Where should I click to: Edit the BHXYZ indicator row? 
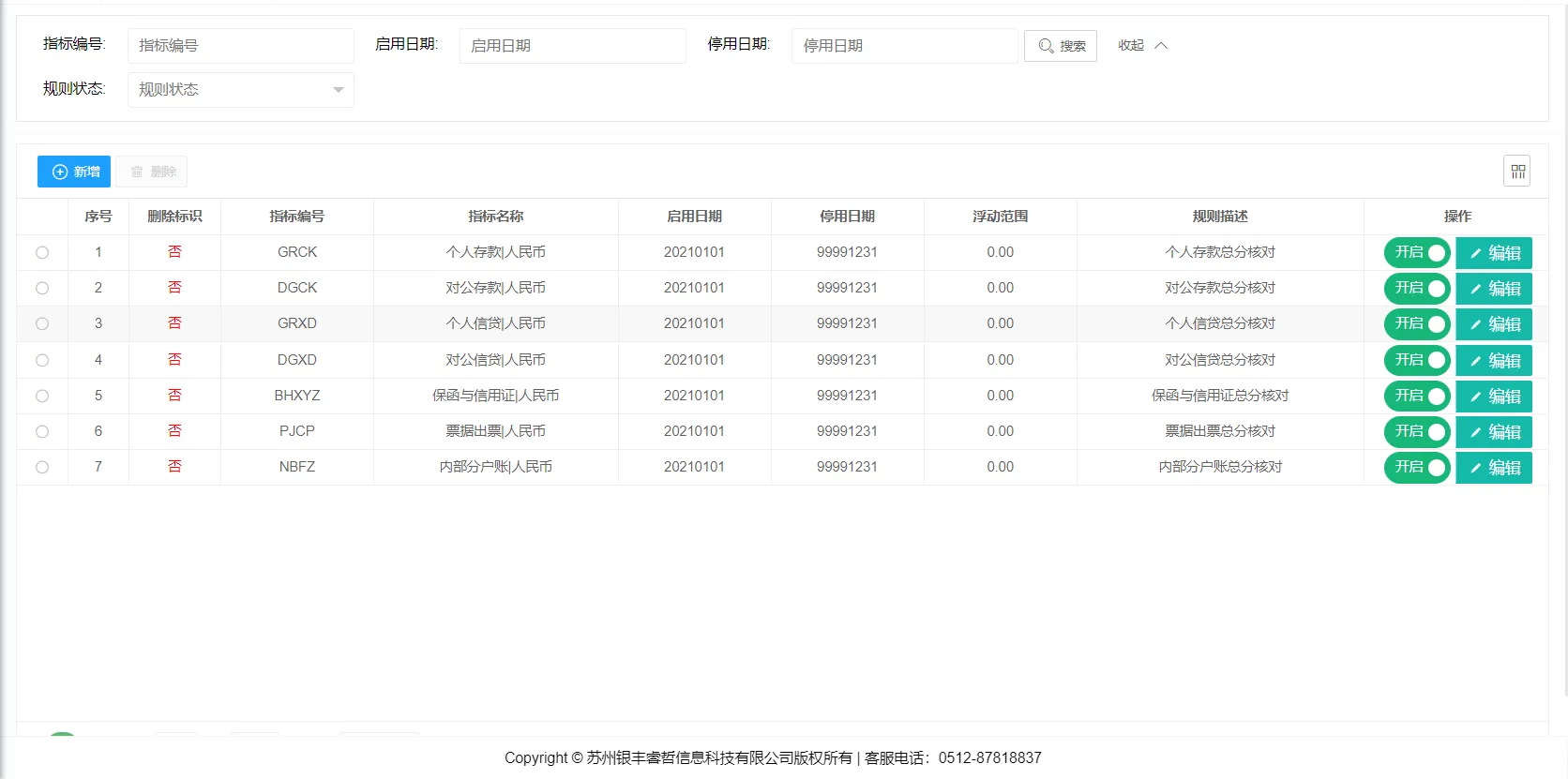1493,397
